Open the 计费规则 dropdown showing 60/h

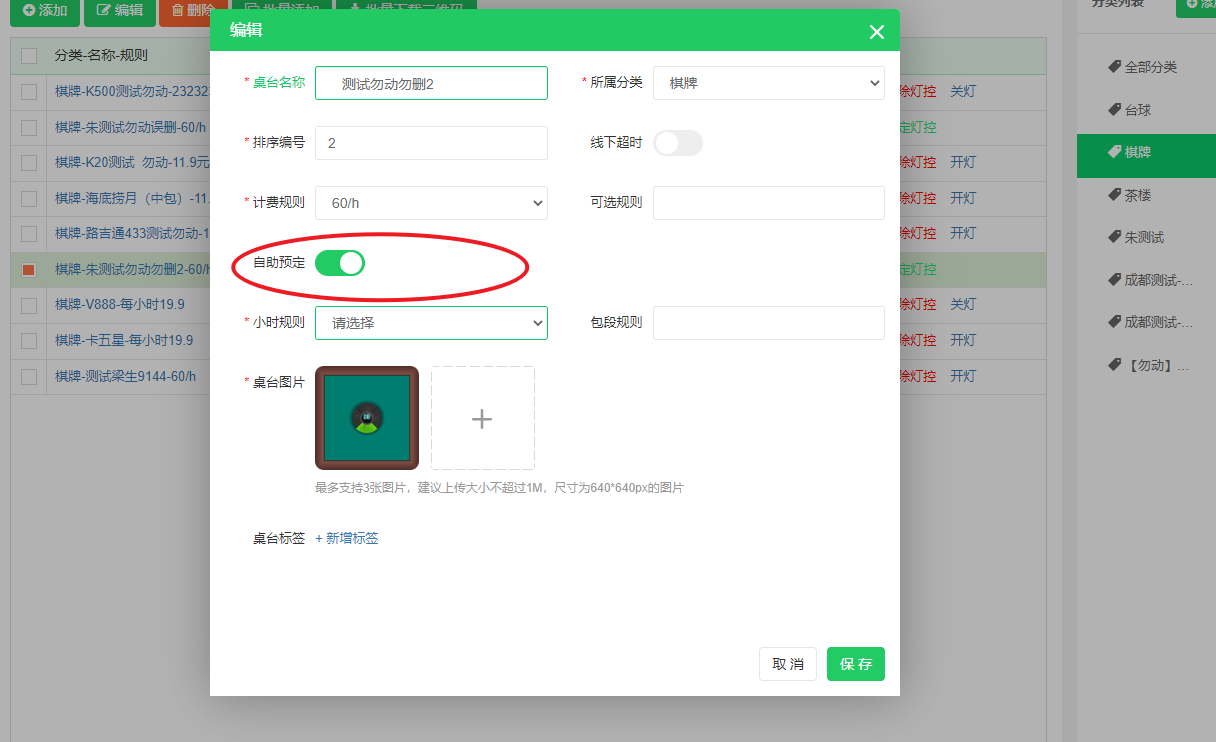click(x=431, y=203)
